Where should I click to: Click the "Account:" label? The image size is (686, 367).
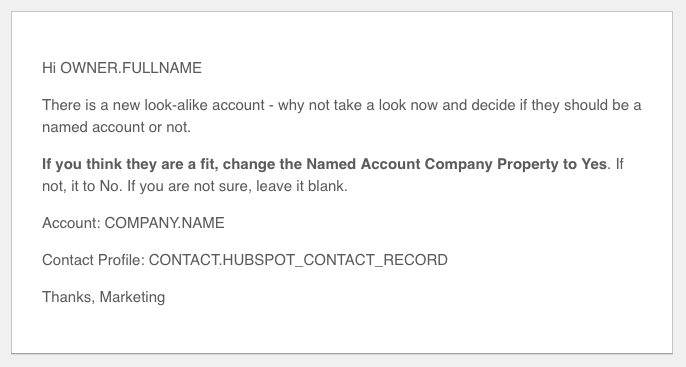point(72,223)
